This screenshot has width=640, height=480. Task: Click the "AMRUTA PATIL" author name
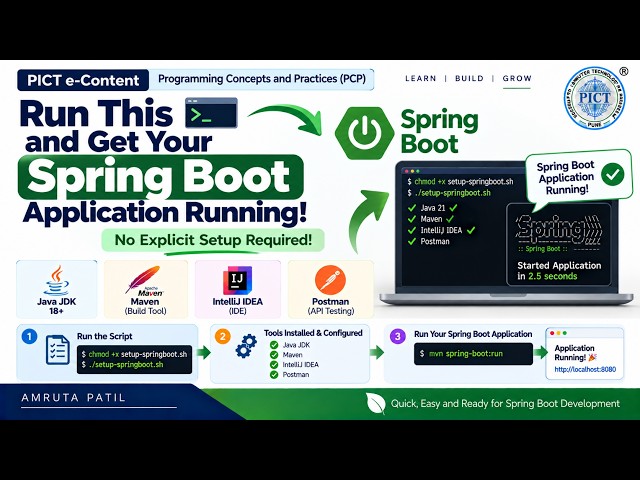73,398
